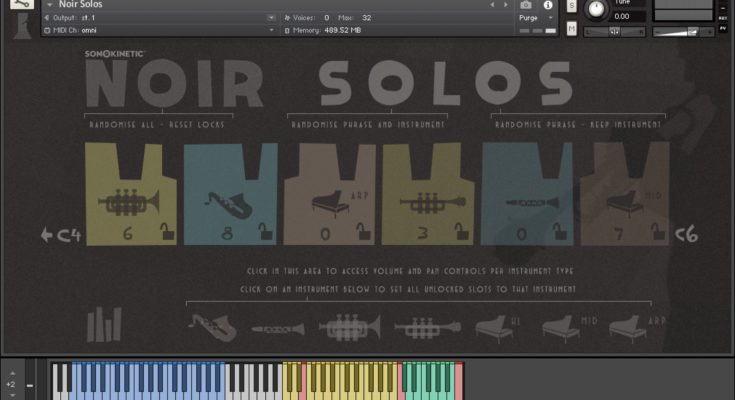Click the camera snapshot icon in header
The image size is (735, 400).
tap(526, 5)
